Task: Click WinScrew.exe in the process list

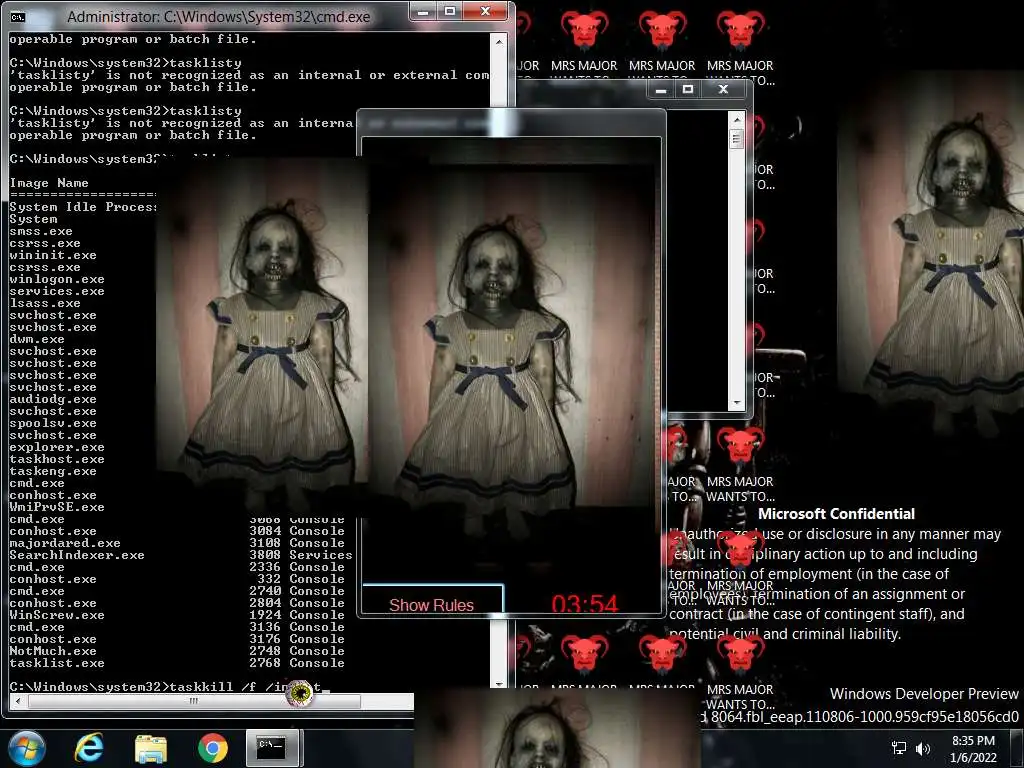Action: (x=57, y=615)
